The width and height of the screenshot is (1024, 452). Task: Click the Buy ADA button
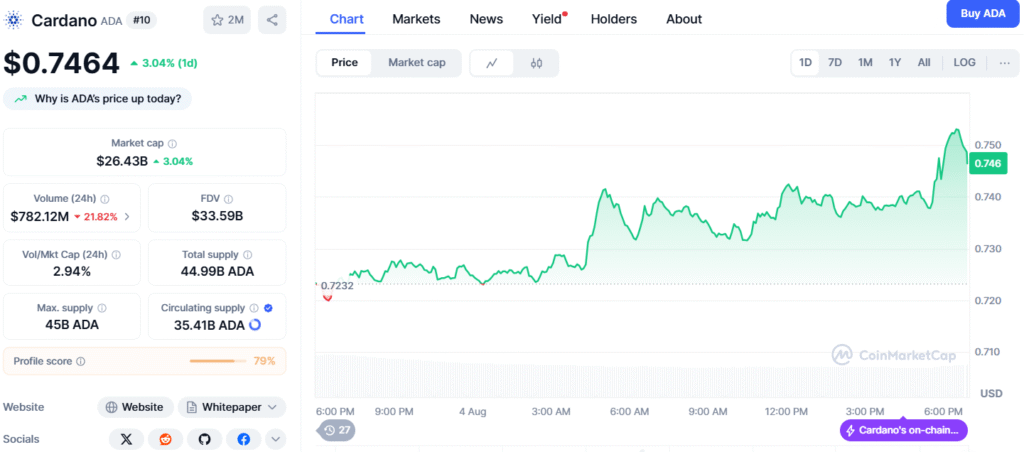coord(983,14)
